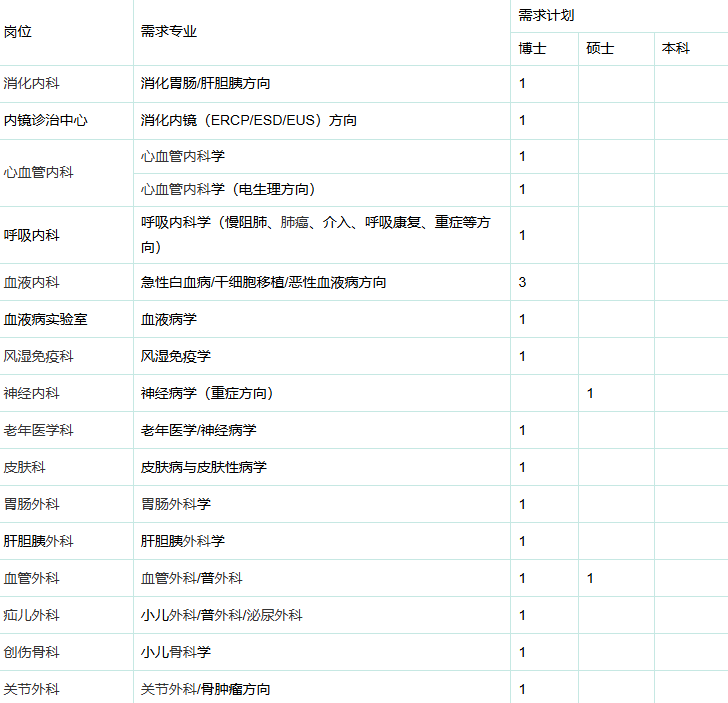
Task: Click the doctoral count 3 for 血液内科
Action: [x=522, y=283]
